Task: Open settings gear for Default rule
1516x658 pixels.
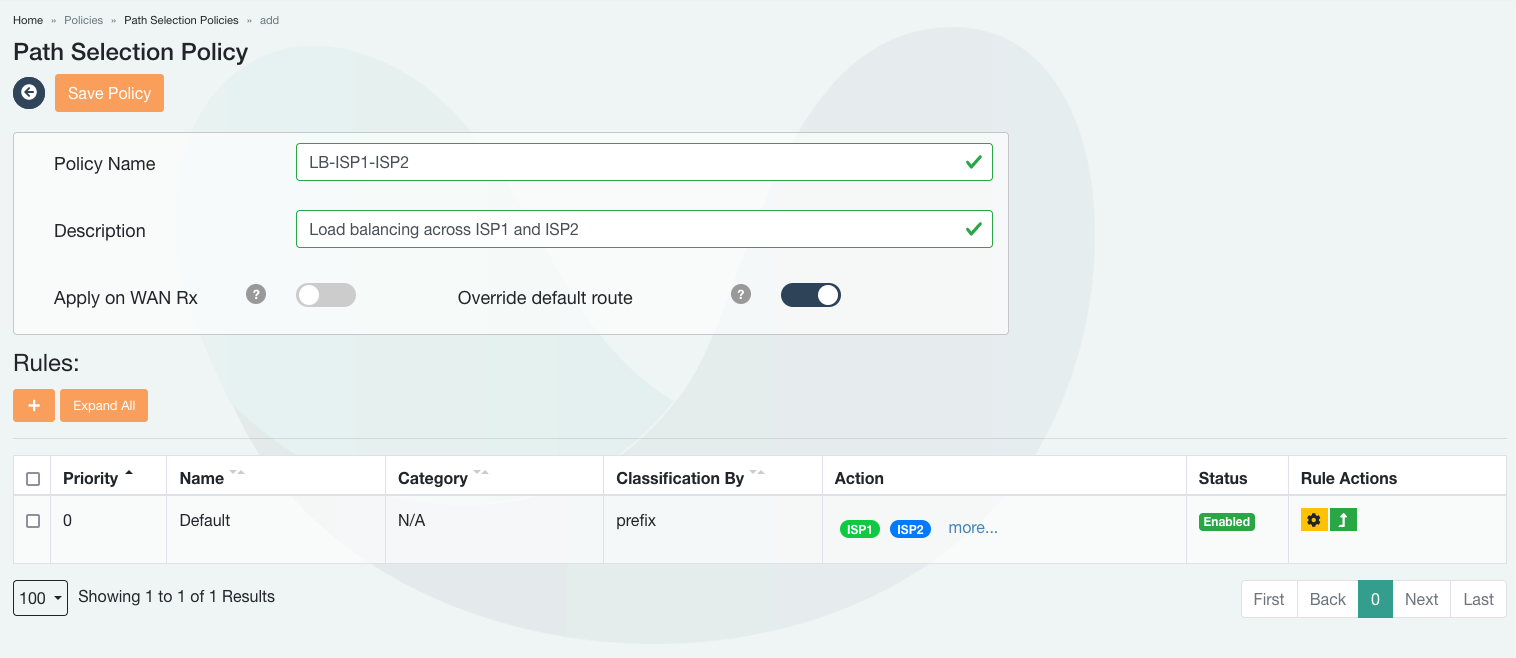Action: click(1314, 520)
